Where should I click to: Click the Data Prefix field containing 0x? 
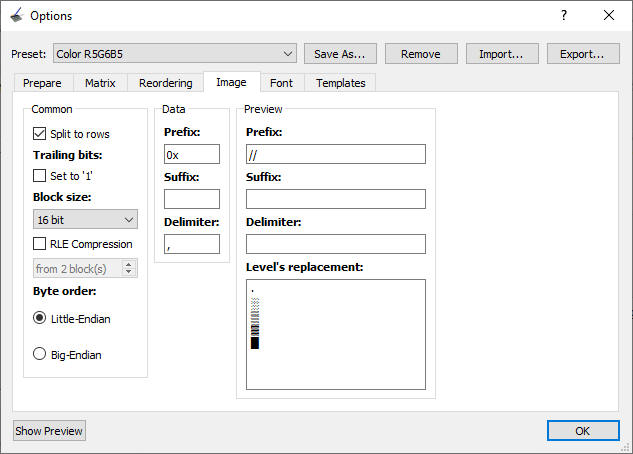pos(191,154)
